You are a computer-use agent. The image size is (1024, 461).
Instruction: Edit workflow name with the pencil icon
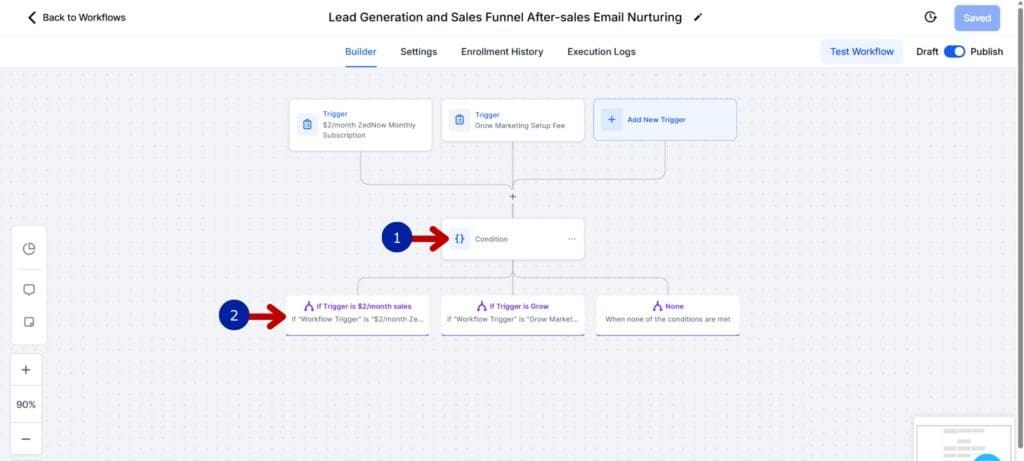click(697, 18)
